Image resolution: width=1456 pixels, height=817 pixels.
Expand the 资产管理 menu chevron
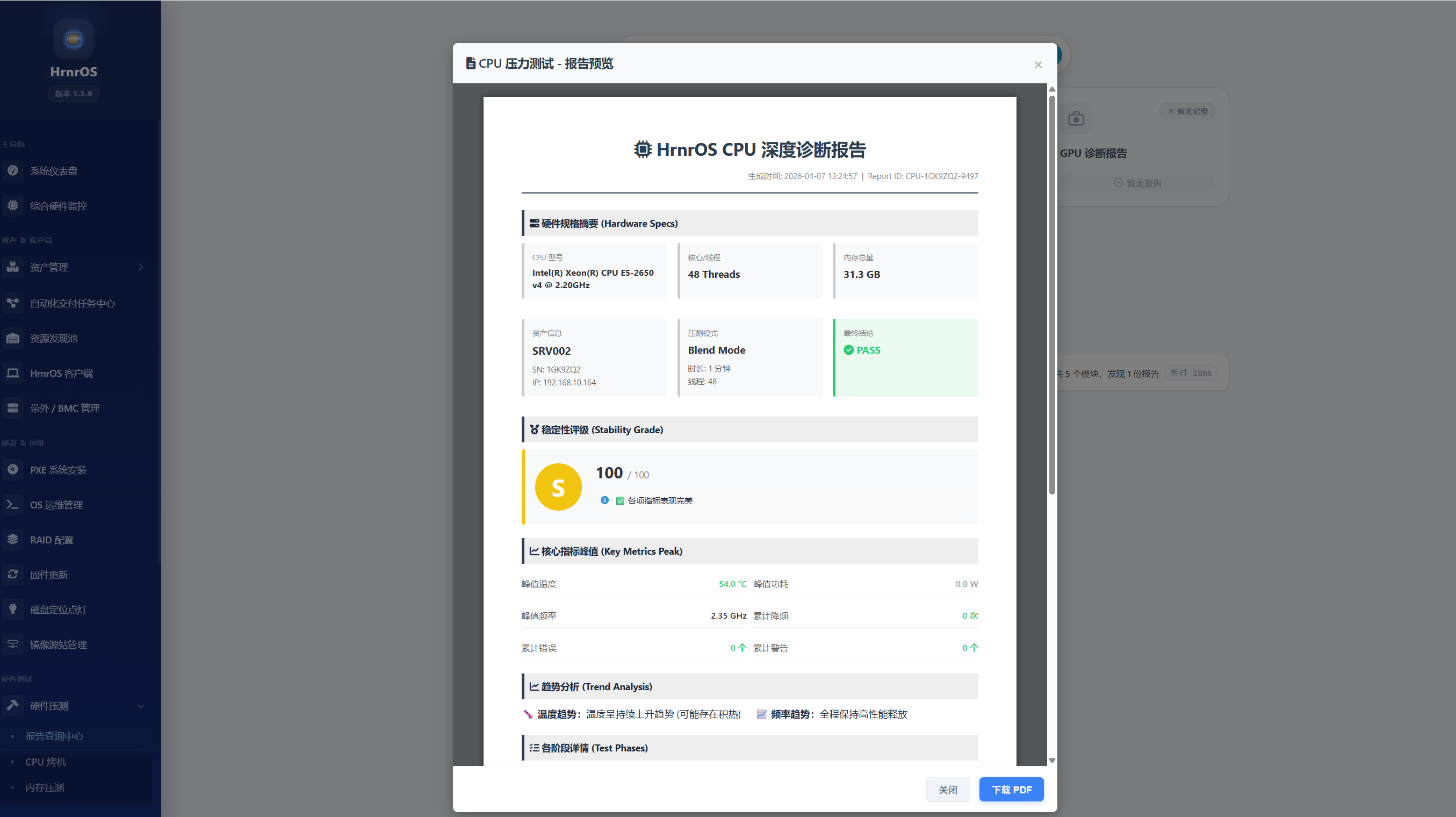141,267
